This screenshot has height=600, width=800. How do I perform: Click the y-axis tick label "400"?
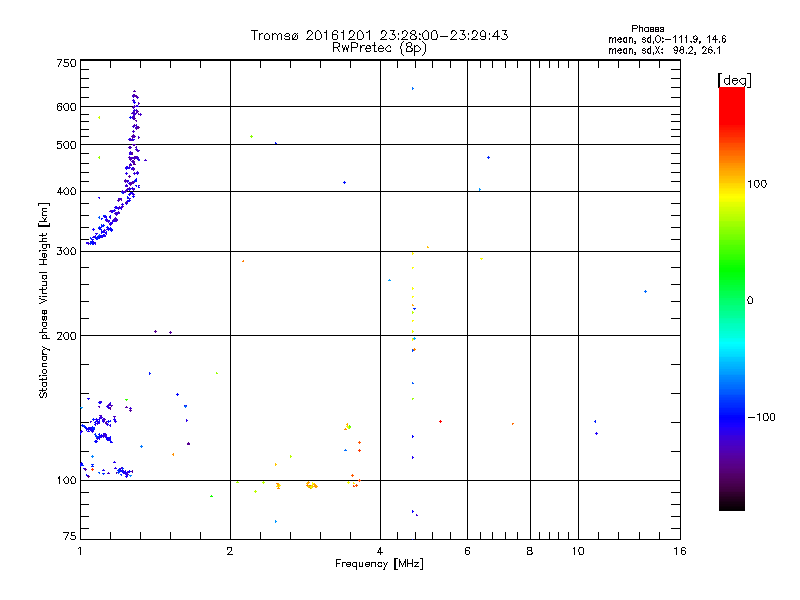point(66,191)
